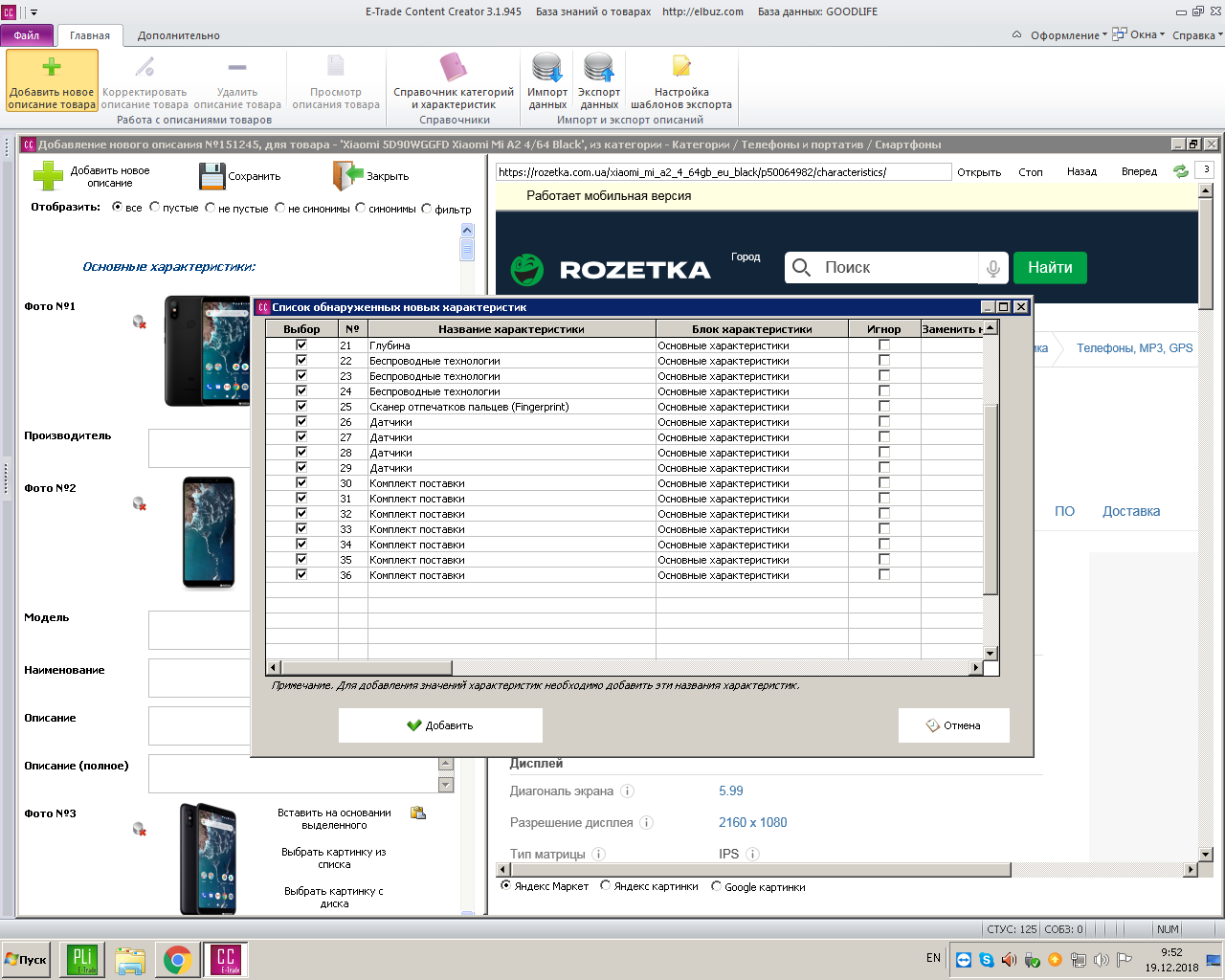Open quick access toolbar dropdown arrow
The width and height of the screenshot is (1225, 980).
click(33, 12)
